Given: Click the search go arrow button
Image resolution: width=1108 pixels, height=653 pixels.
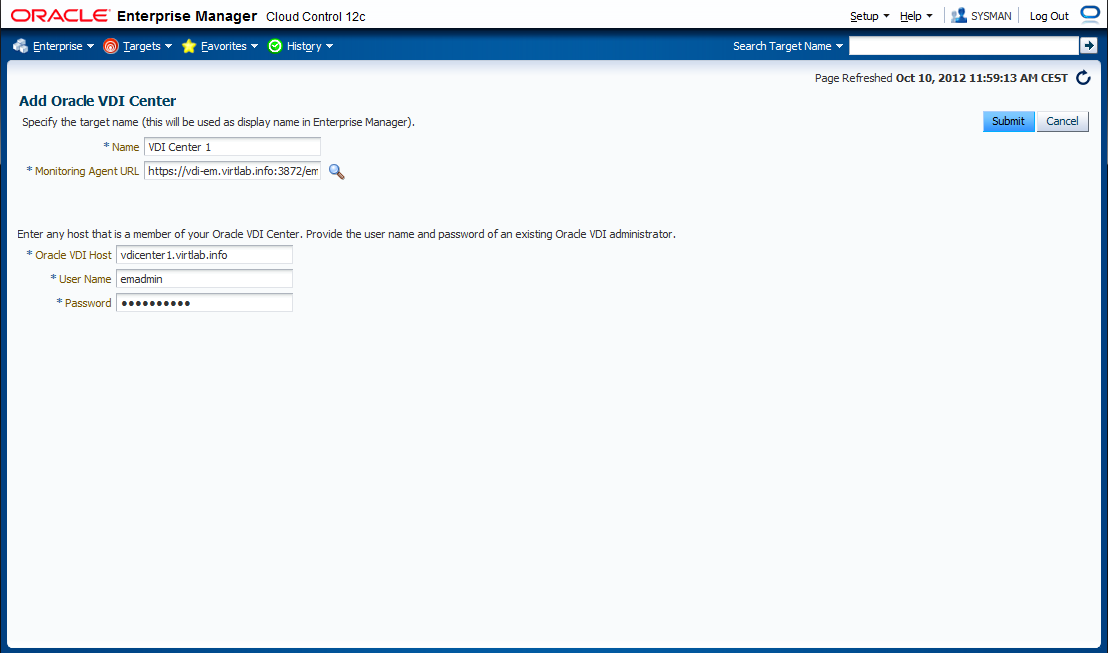Looking at the screenshot, I should [1088, 46].
